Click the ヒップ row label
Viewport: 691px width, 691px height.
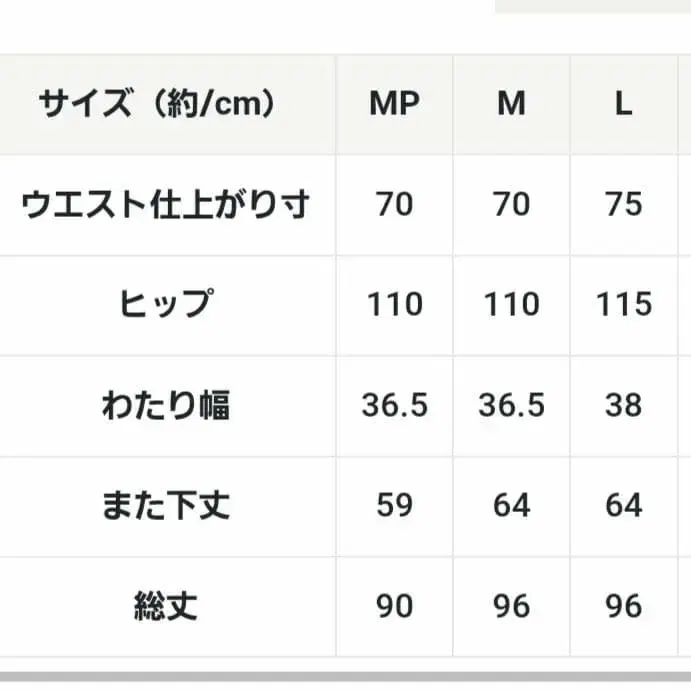point(166,305)
